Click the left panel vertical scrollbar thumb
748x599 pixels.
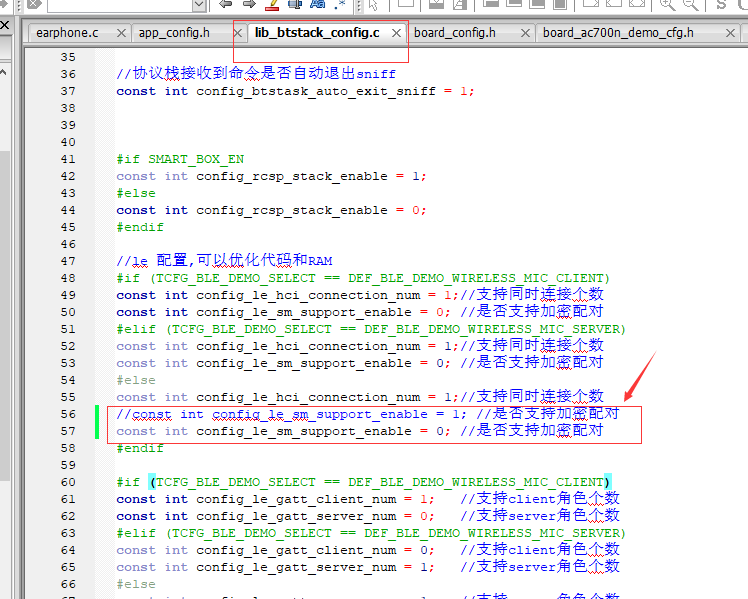point(4,315)
